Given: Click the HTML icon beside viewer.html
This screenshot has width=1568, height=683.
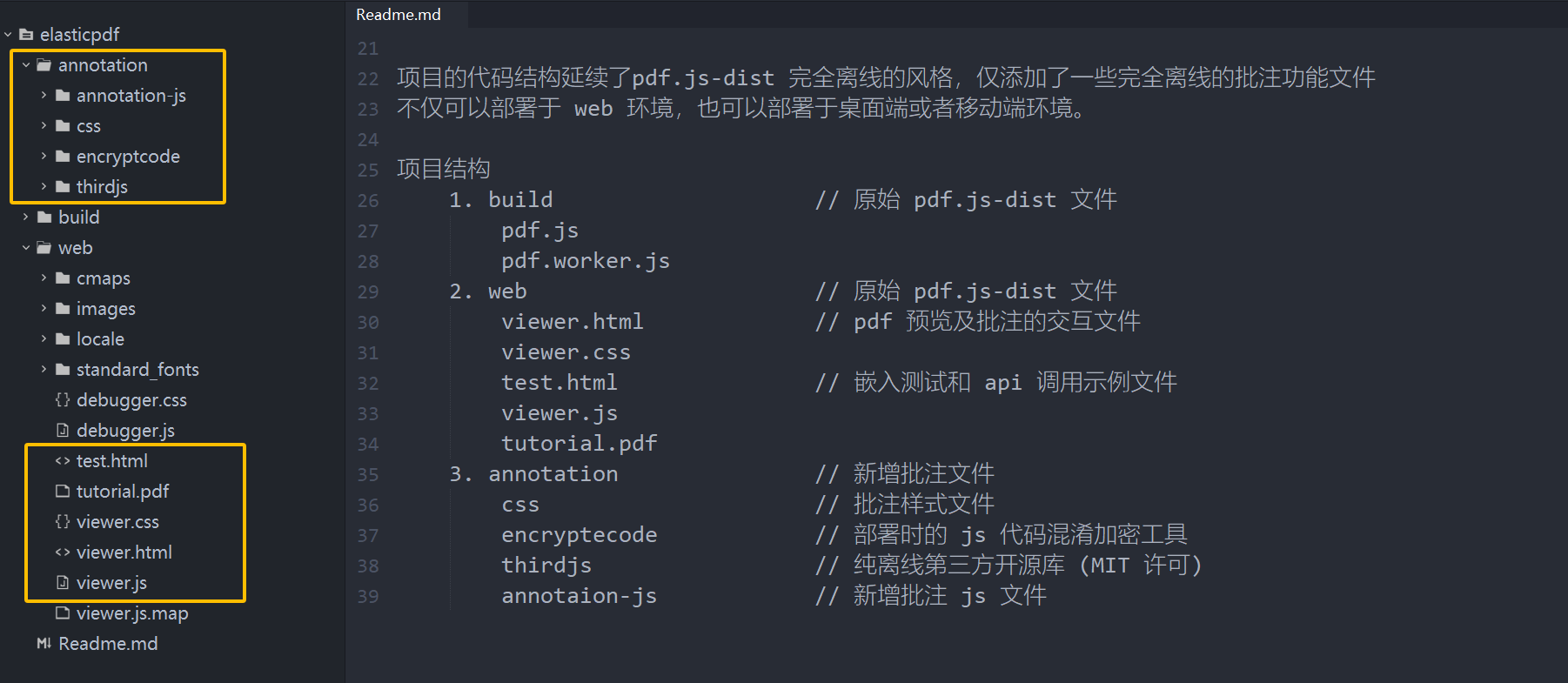Looking at the screenshot, I should [x=62, y=552].
